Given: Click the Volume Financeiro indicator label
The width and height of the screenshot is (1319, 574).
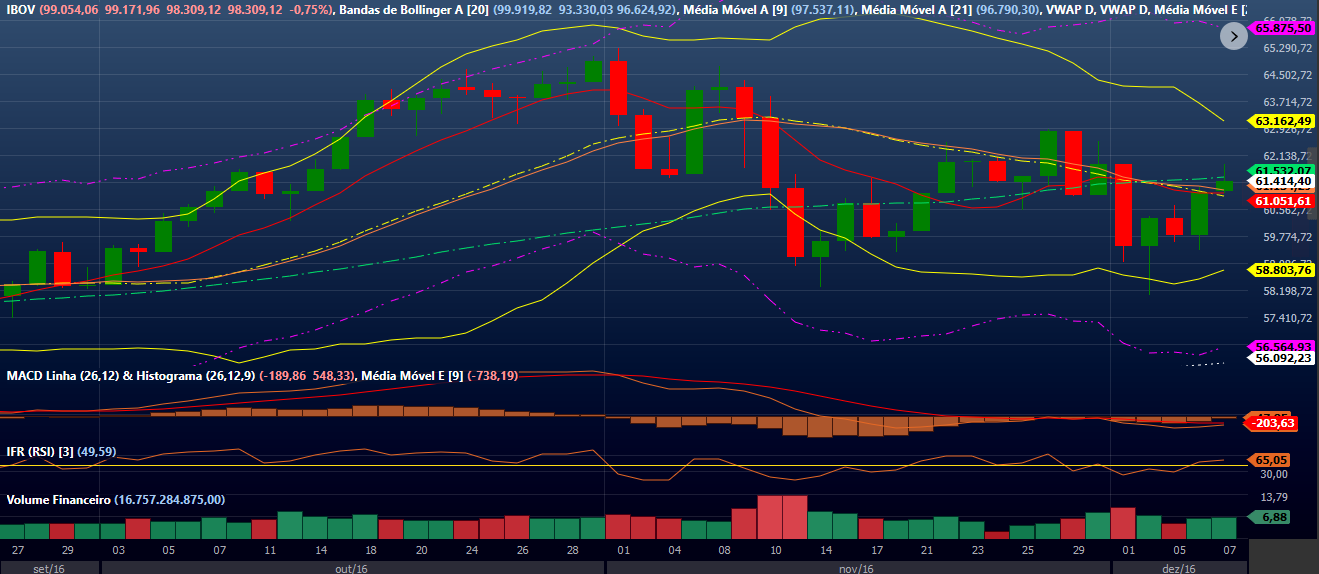Looking at the screenshot, I should click(x=59, y=499).
